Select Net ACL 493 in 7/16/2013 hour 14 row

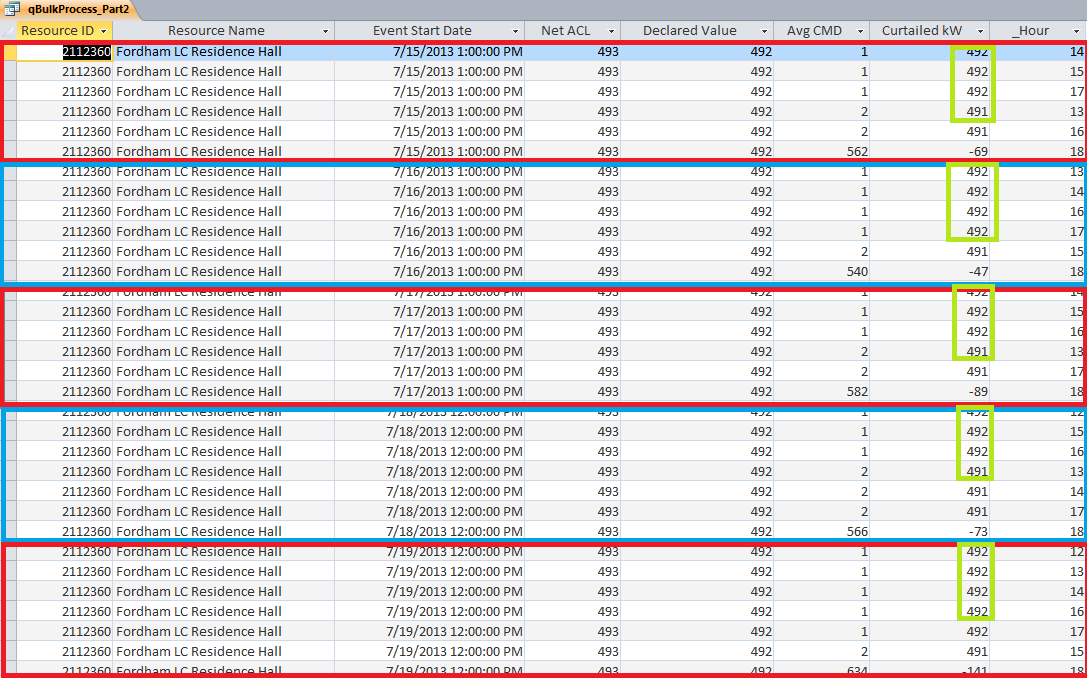coord(573,191)
